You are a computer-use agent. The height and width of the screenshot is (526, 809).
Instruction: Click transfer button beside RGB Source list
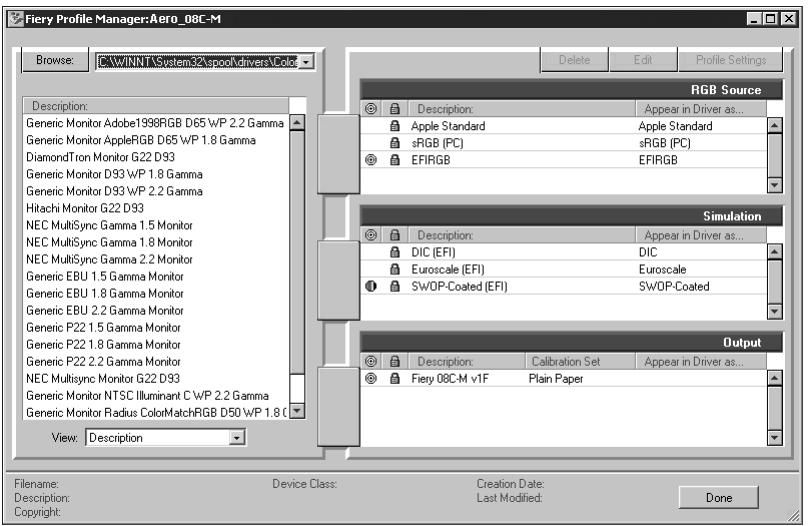point(338,154)
